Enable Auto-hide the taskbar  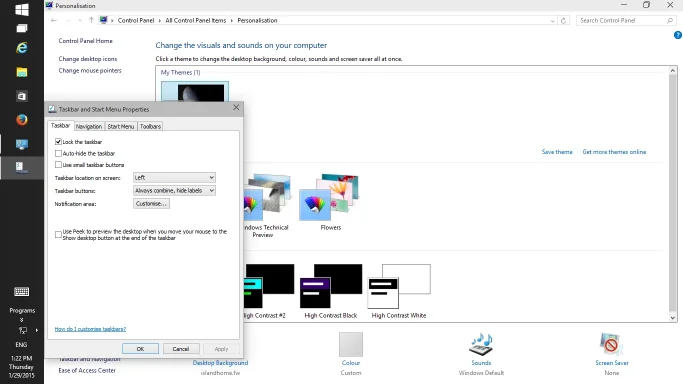tap(58, 153)
